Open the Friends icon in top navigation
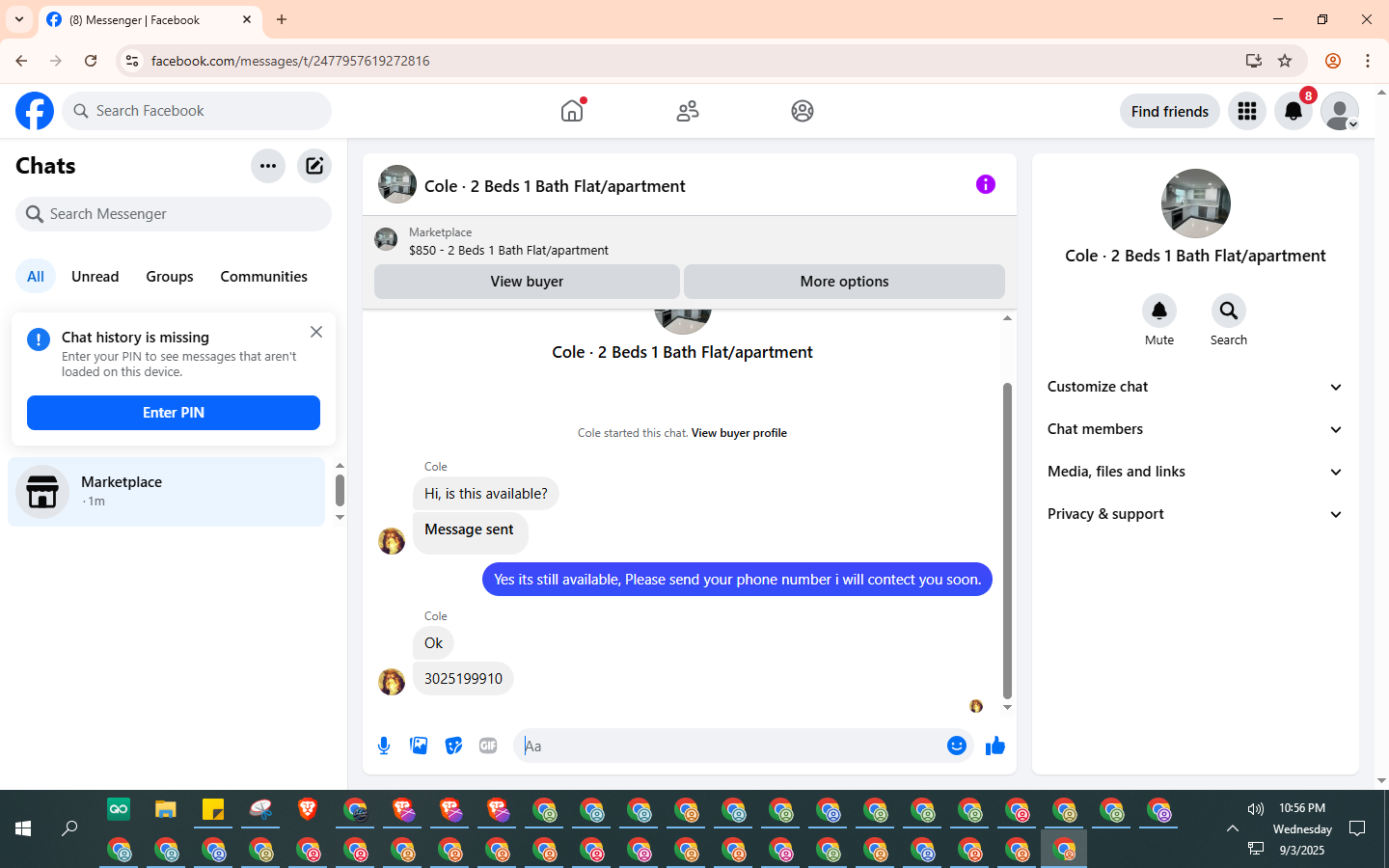This screenshot has width=1389, height=868. 688,111
